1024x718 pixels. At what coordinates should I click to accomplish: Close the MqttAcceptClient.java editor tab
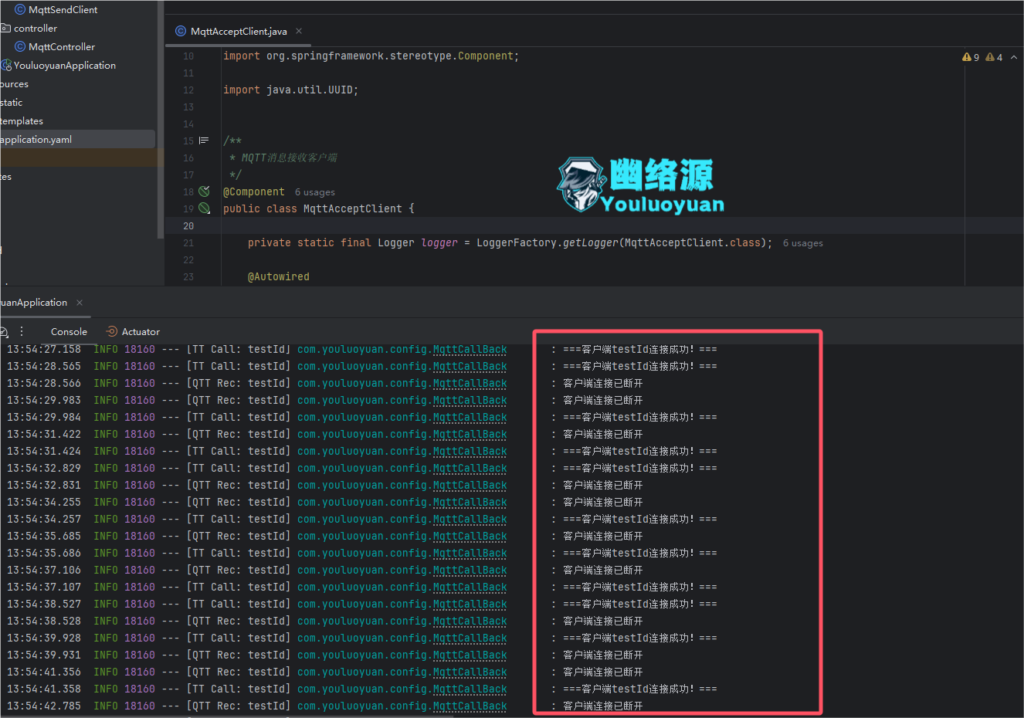click(x=298, y=31)
